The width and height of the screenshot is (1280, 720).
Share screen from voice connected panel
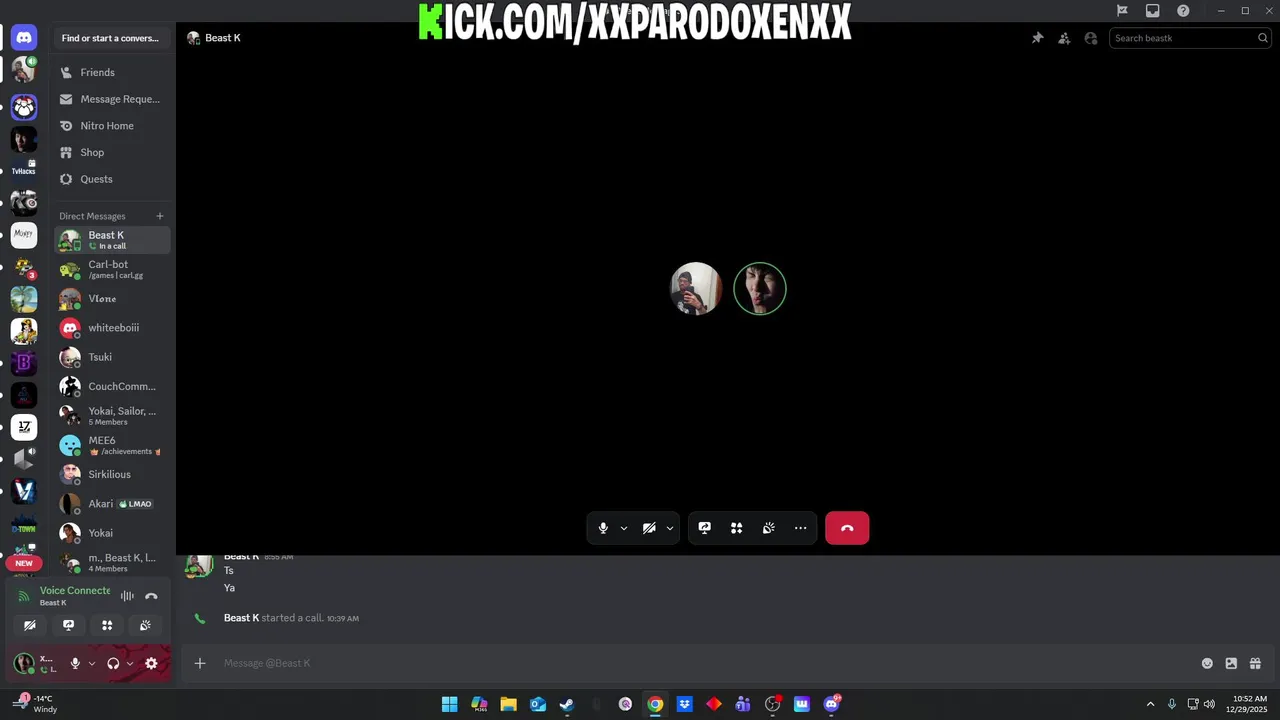[x=68, y=625]
